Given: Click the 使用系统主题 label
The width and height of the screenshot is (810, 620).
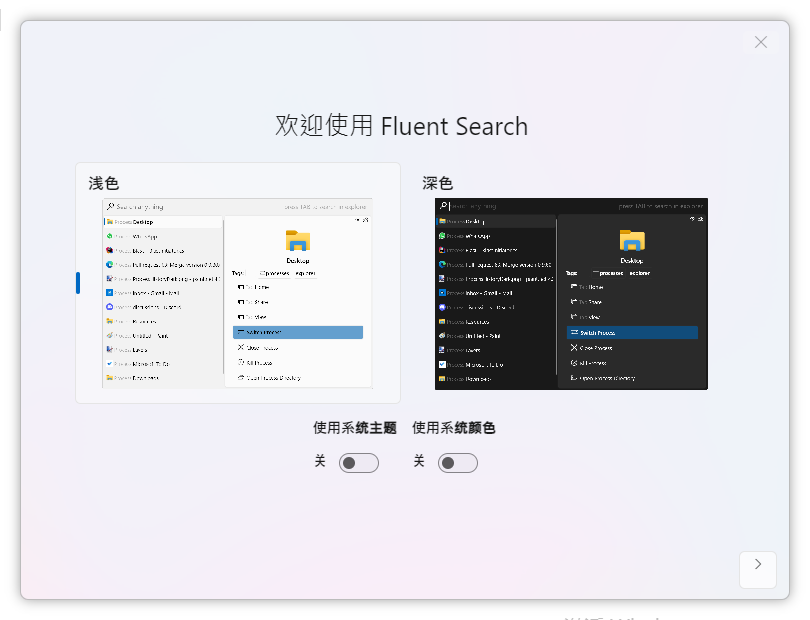Looking at the screenshot, I should pyautogui.click(x=355, y=428).
